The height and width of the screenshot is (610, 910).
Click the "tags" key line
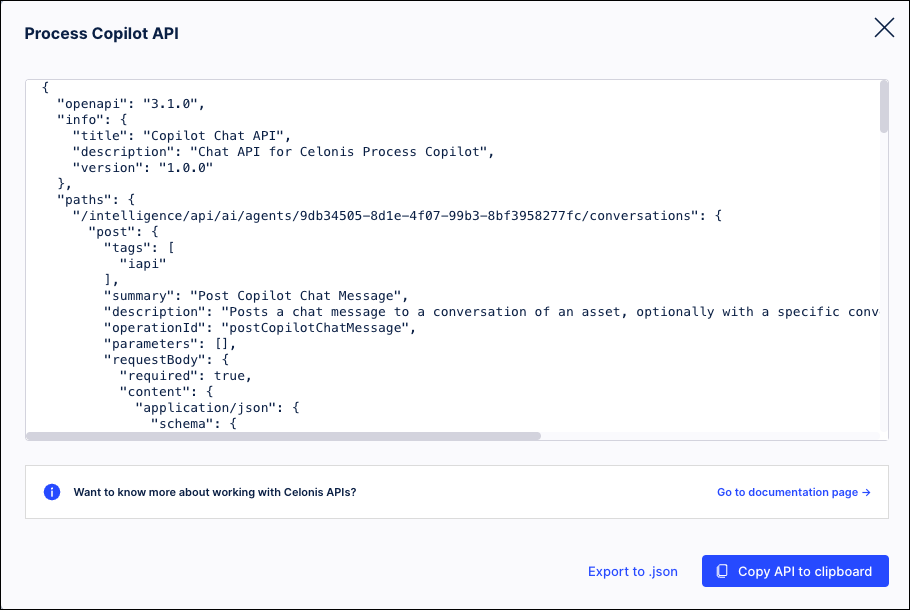139,248
